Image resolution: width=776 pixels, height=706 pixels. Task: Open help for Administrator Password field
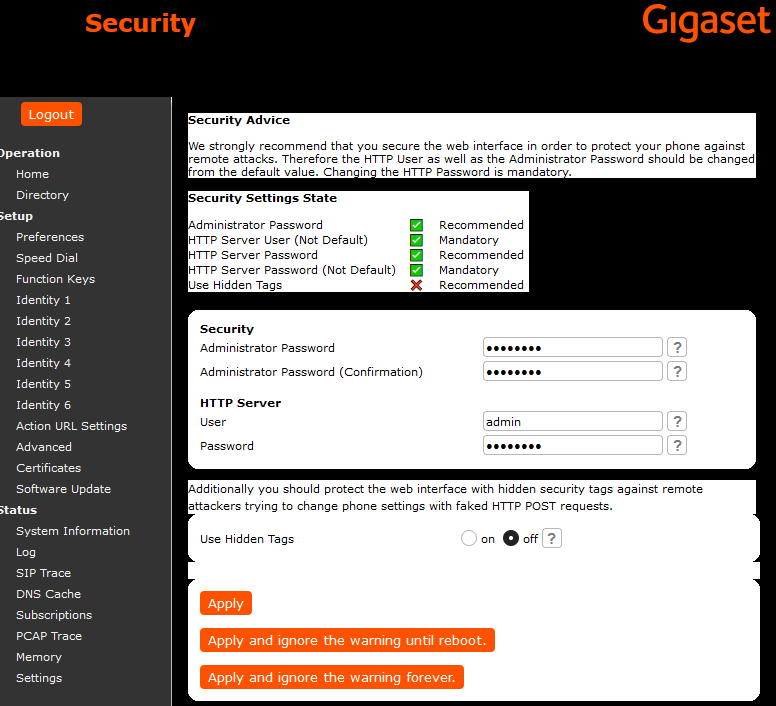point(677,347)
